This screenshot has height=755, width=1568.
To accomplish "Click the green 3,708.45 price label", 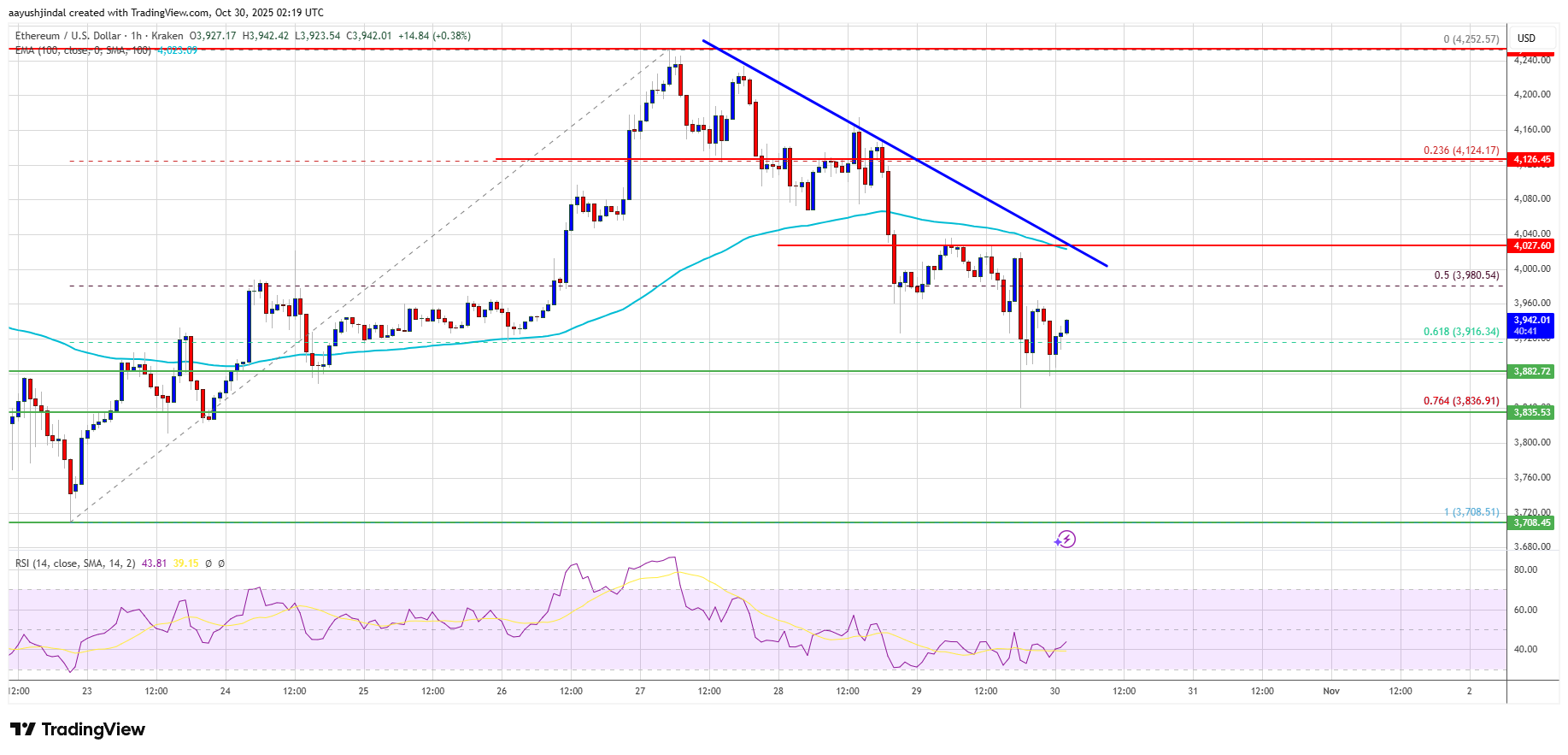I will coord(1531,522).
